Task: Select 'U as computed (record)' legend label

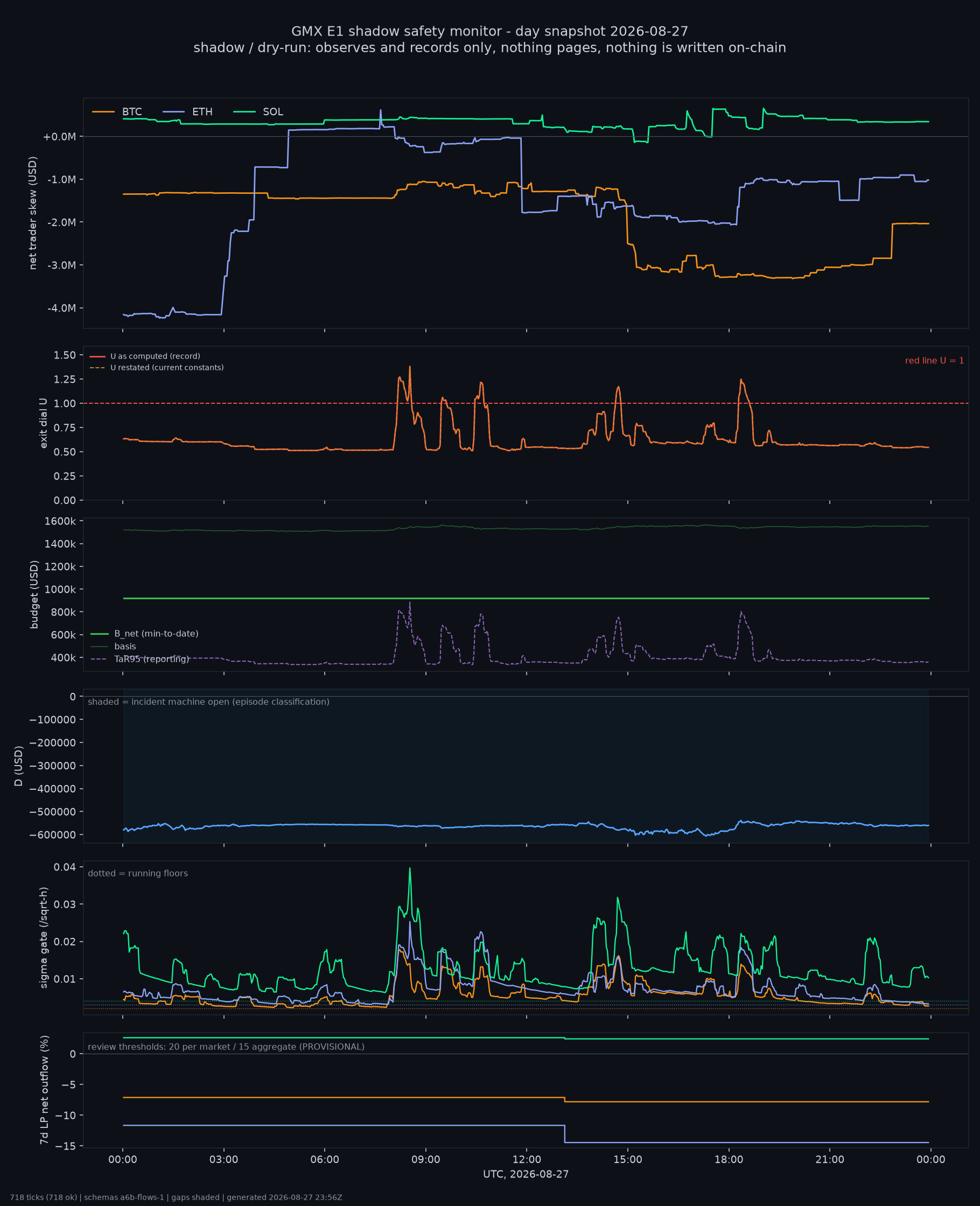Action: click(155, 356)
